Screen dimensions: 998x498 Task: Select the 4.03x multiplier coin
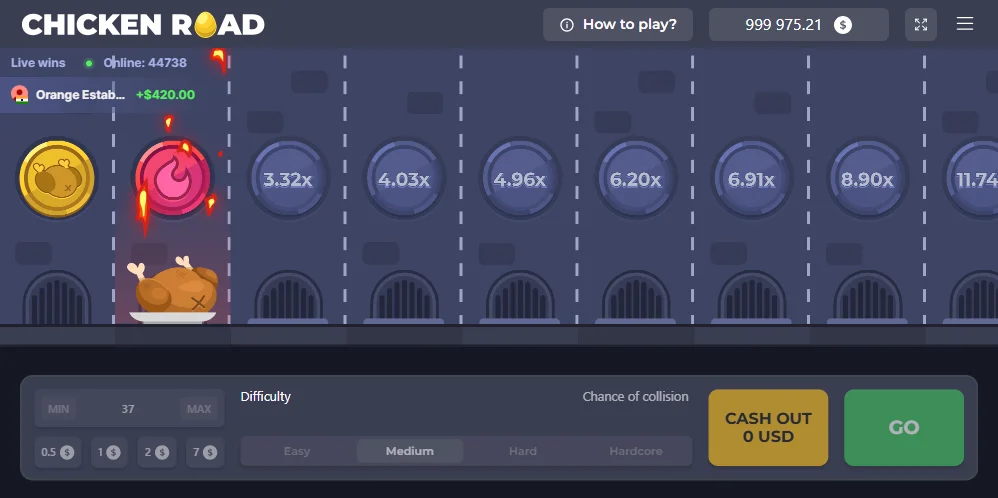(404, 180)
